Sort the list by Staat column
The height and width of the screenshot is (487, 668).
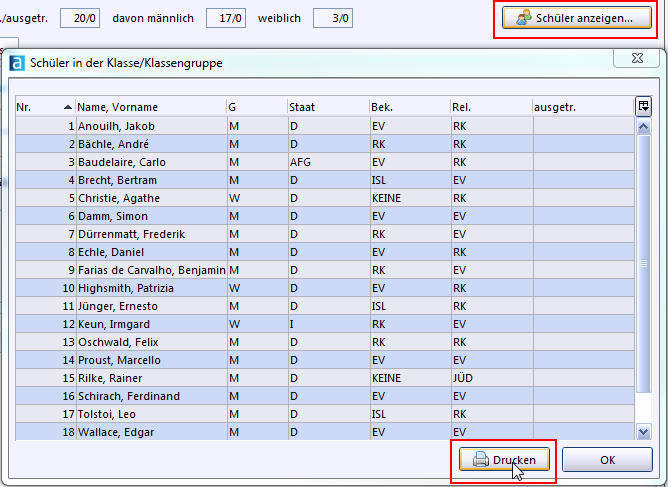tap(302, 107)
